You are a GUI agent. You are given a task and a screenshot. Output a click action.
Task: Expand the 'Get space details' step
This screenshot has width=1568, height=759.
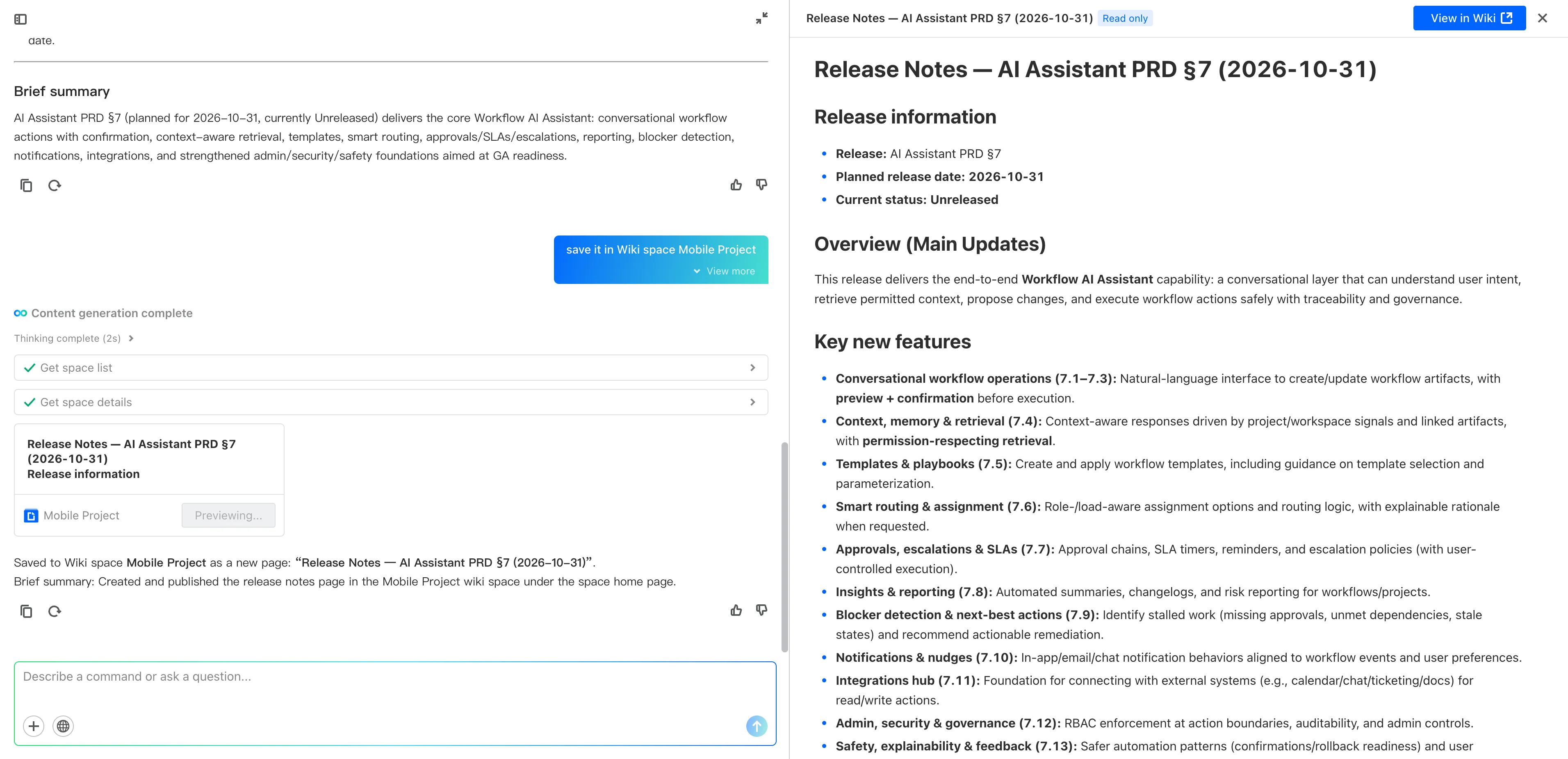(x=390, y=402)
